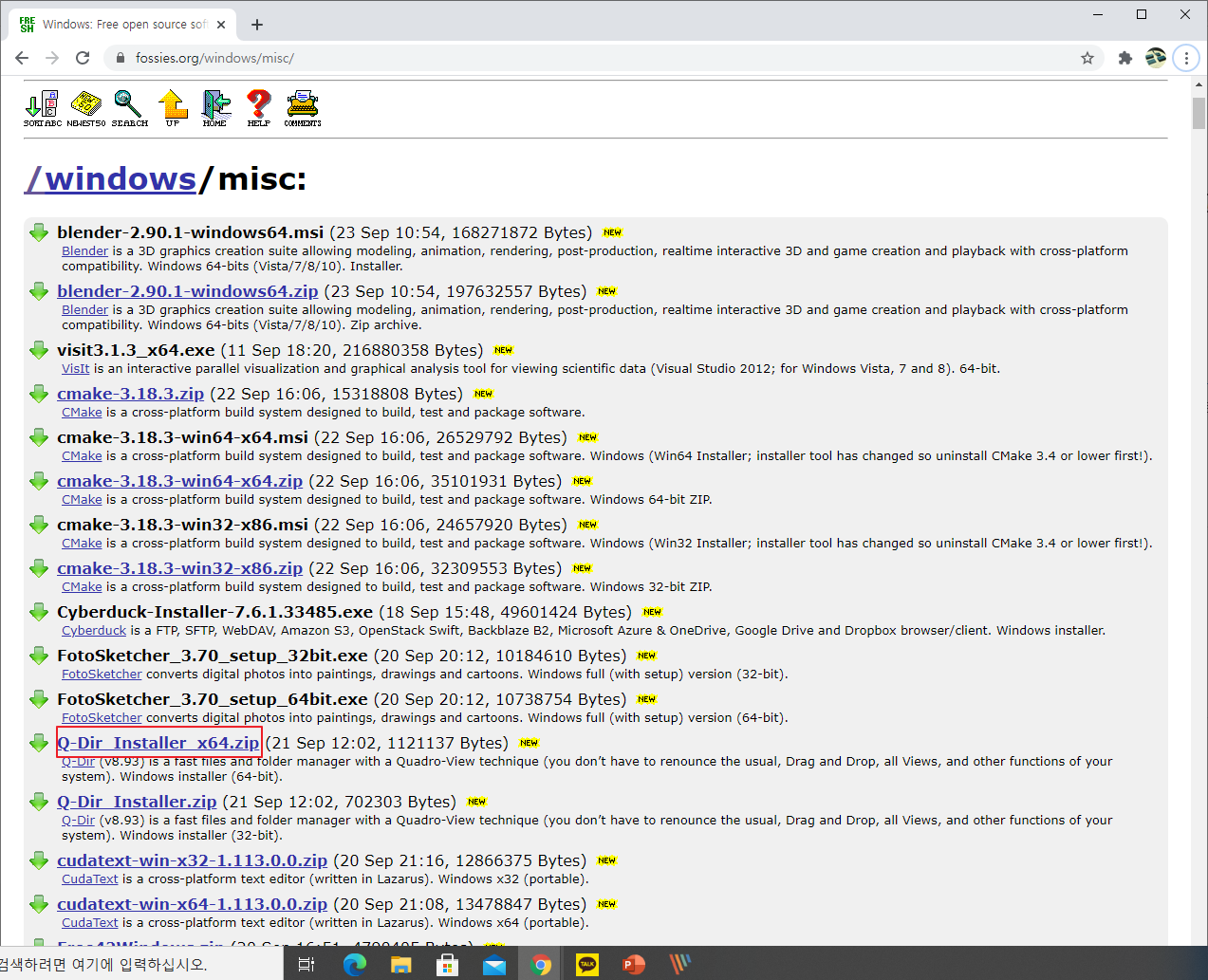Open Chrome three-dot menu
This screenshot has width=1208, height=980.
(x=1186, y=58)
